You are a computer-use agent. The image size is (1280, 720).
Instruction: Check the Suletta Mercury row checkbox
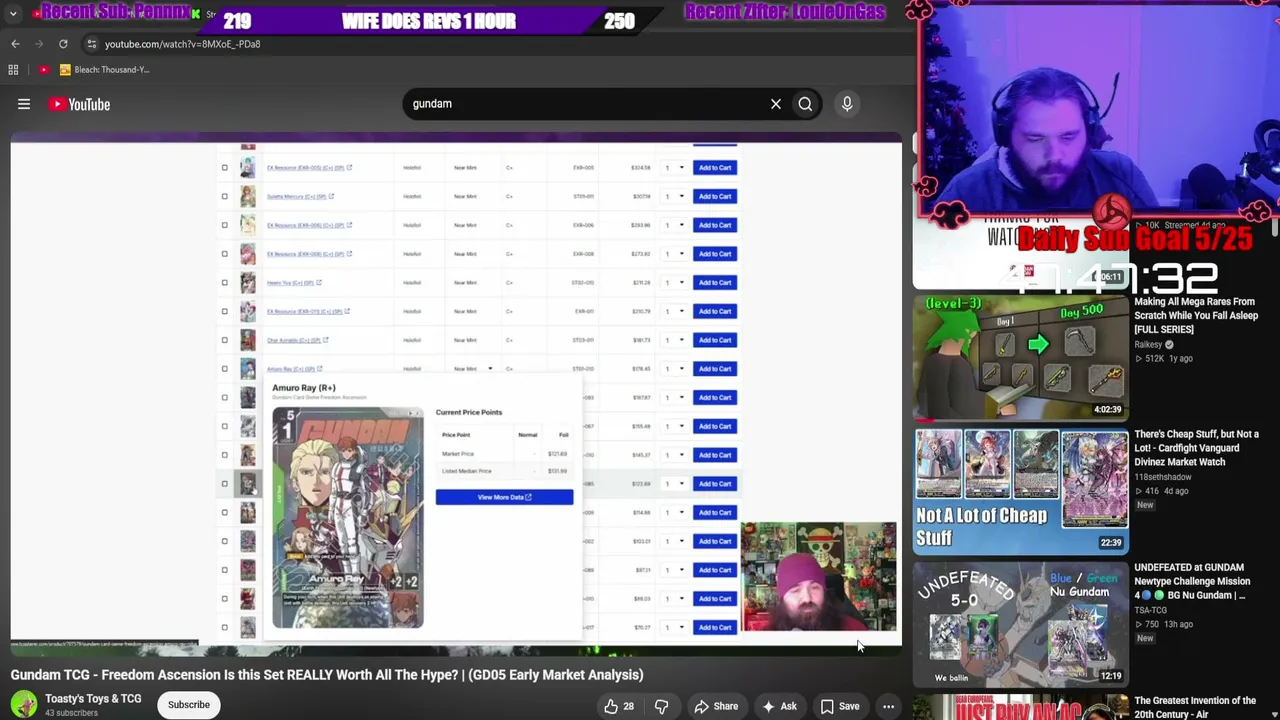225,196
